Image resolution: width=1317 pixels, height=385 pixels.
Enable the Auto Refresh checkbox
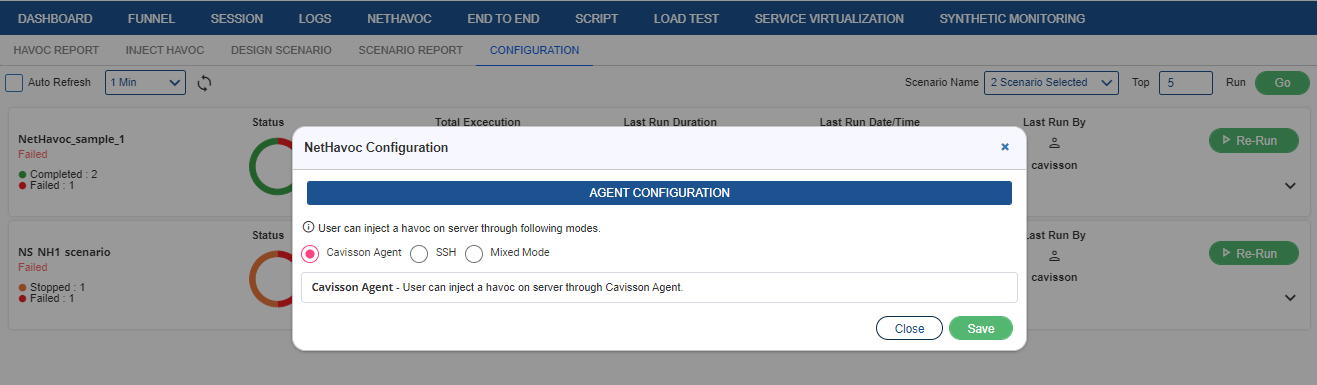tap(14, 83)
